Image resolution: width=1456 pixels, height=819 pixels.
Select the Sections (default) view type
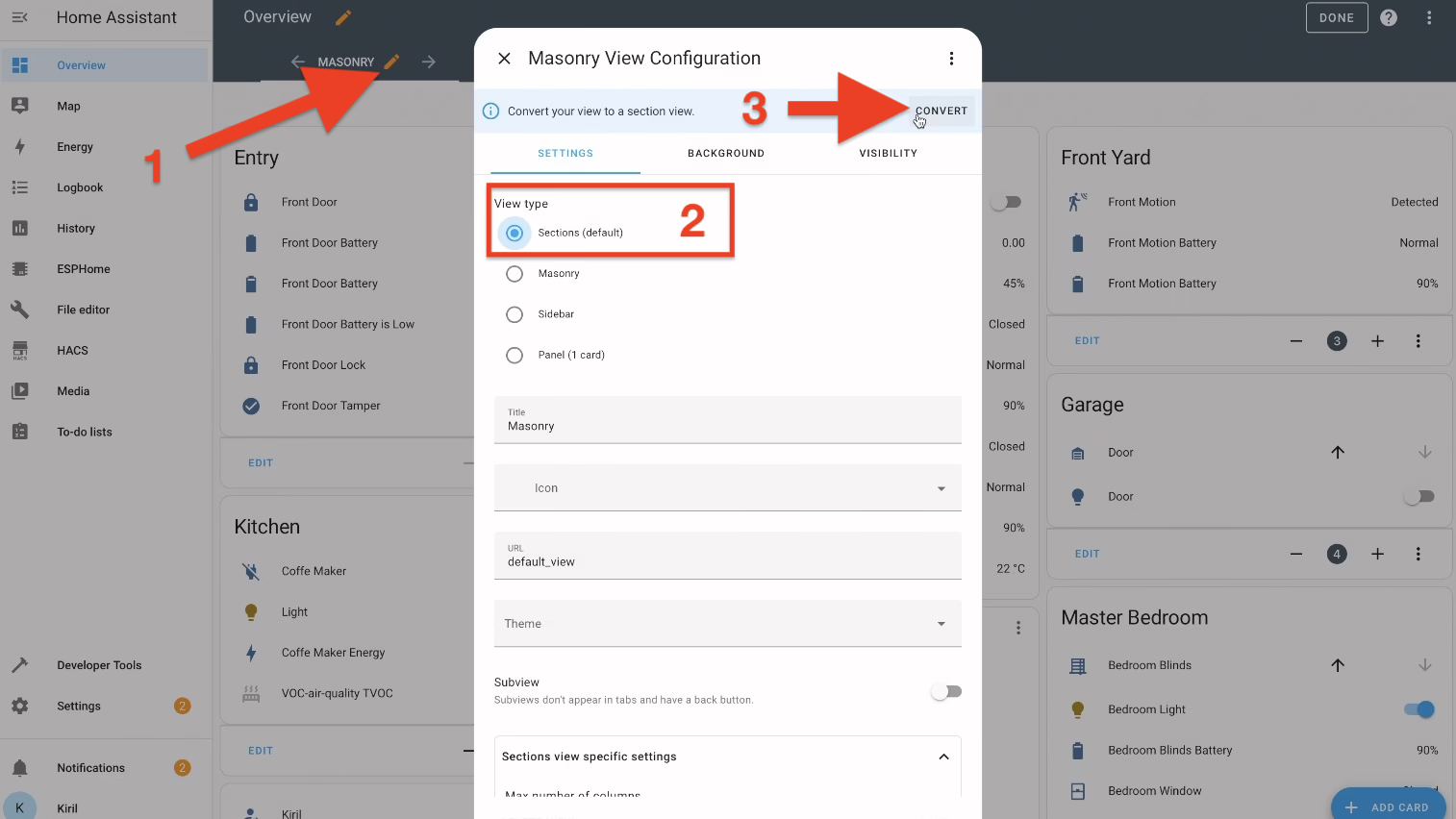click(x=515, y=233)
